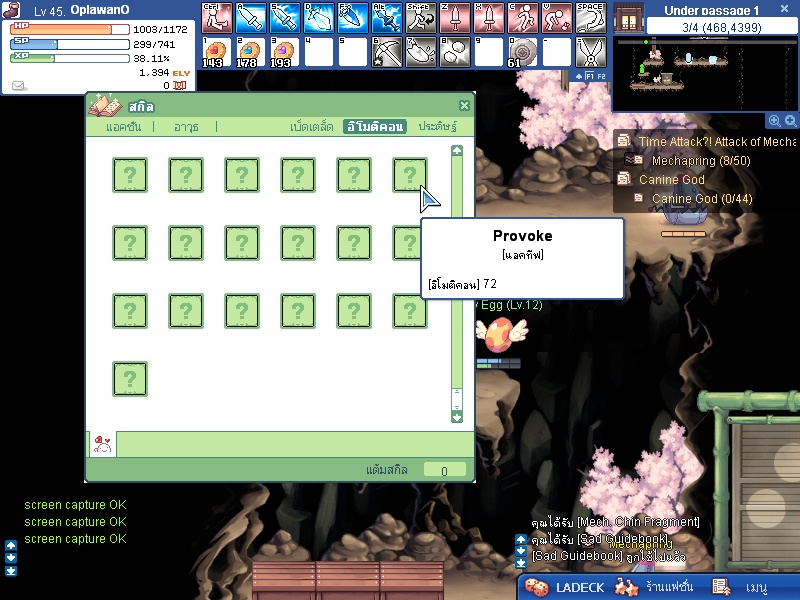The image size is (800, 600).
Task: Use the dagger skill on key A
Action: pos(251,18)
